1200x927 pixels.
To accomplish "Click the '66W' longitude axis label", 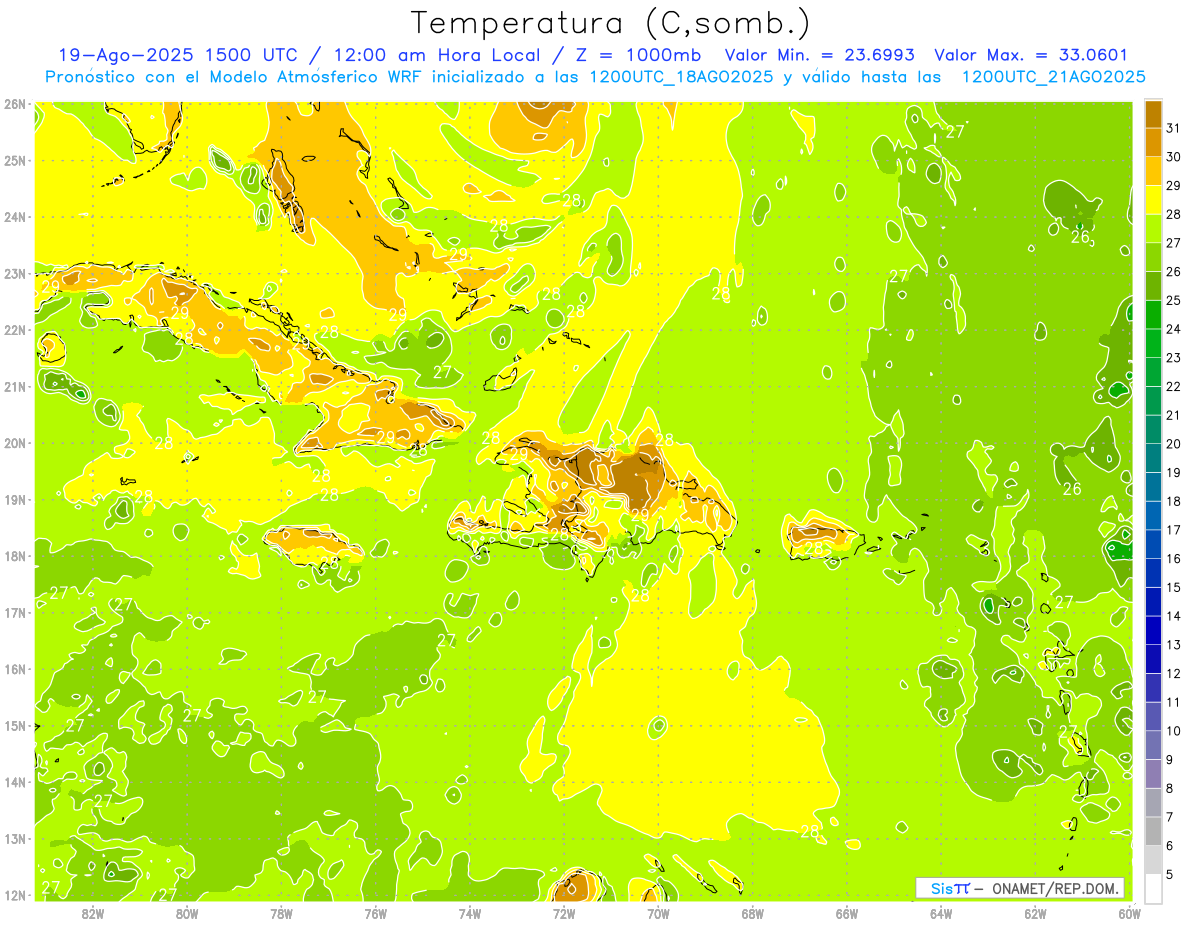I will click(847, 913).
